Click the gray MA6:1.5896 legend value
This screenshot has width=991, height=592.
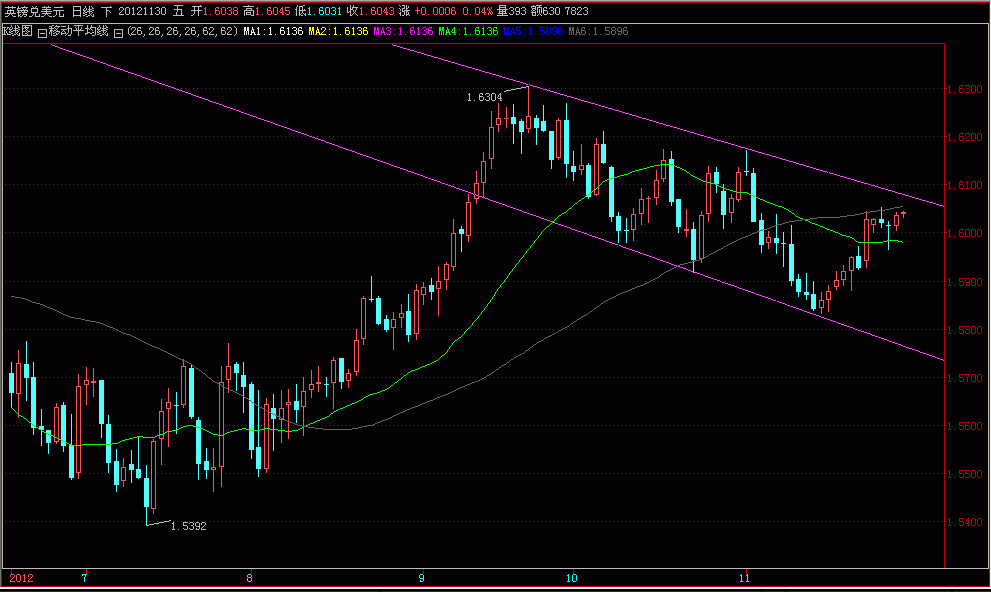[x=599, y=32]
